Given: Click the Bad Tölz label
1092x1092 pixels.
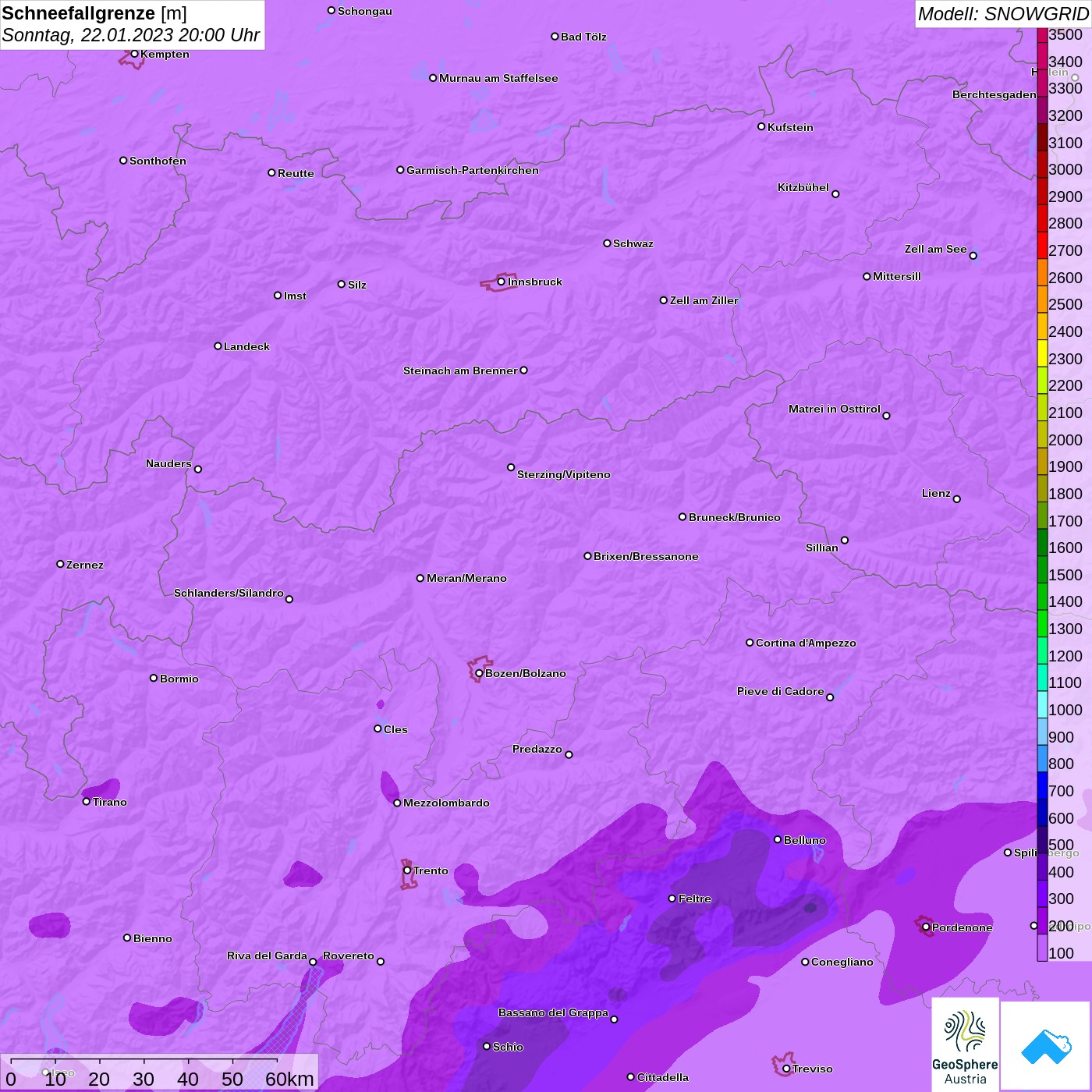Looking at the screenshot, I should (583, 37).
